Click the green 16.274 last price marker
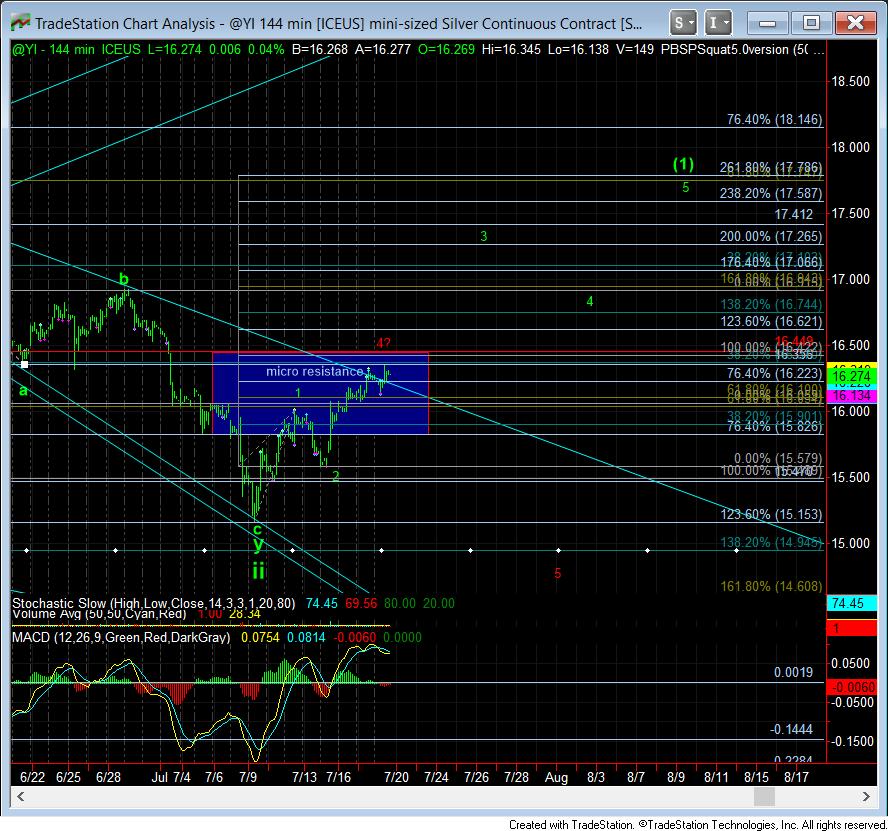 [x=851, y=376]
